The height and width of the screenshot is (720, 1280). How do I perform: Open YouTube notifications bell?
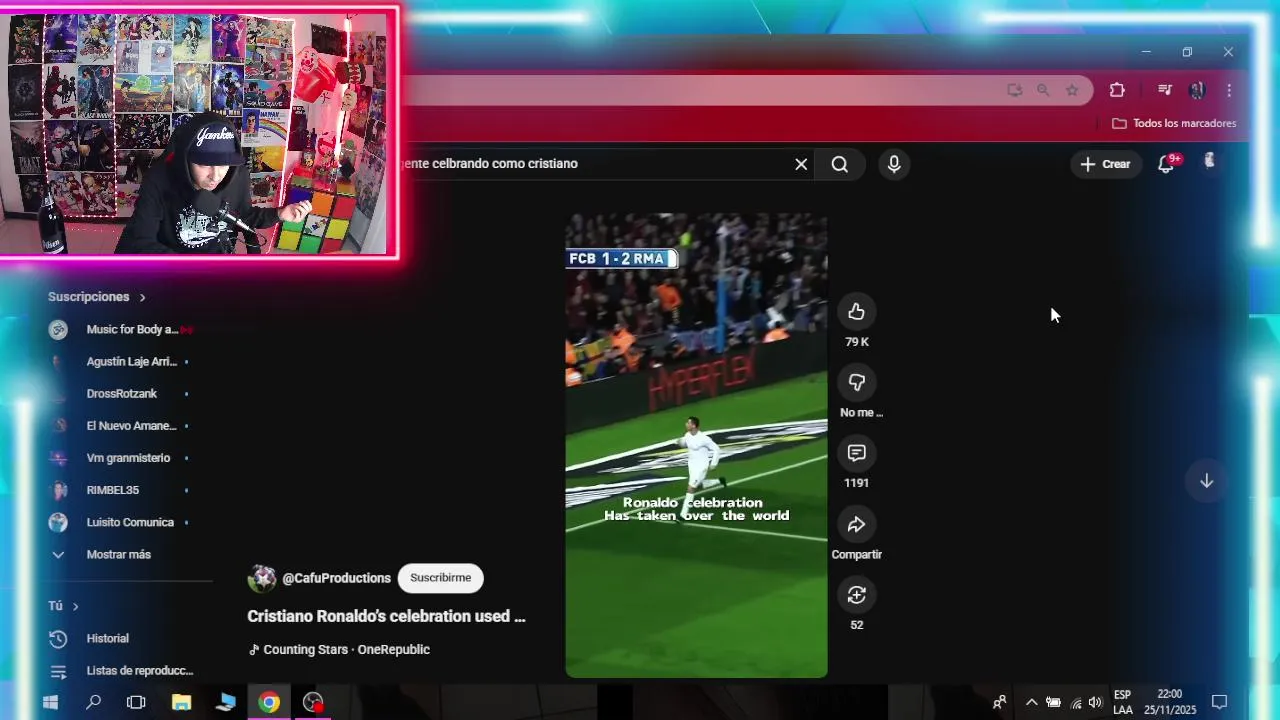click(x=1167, y=164)
